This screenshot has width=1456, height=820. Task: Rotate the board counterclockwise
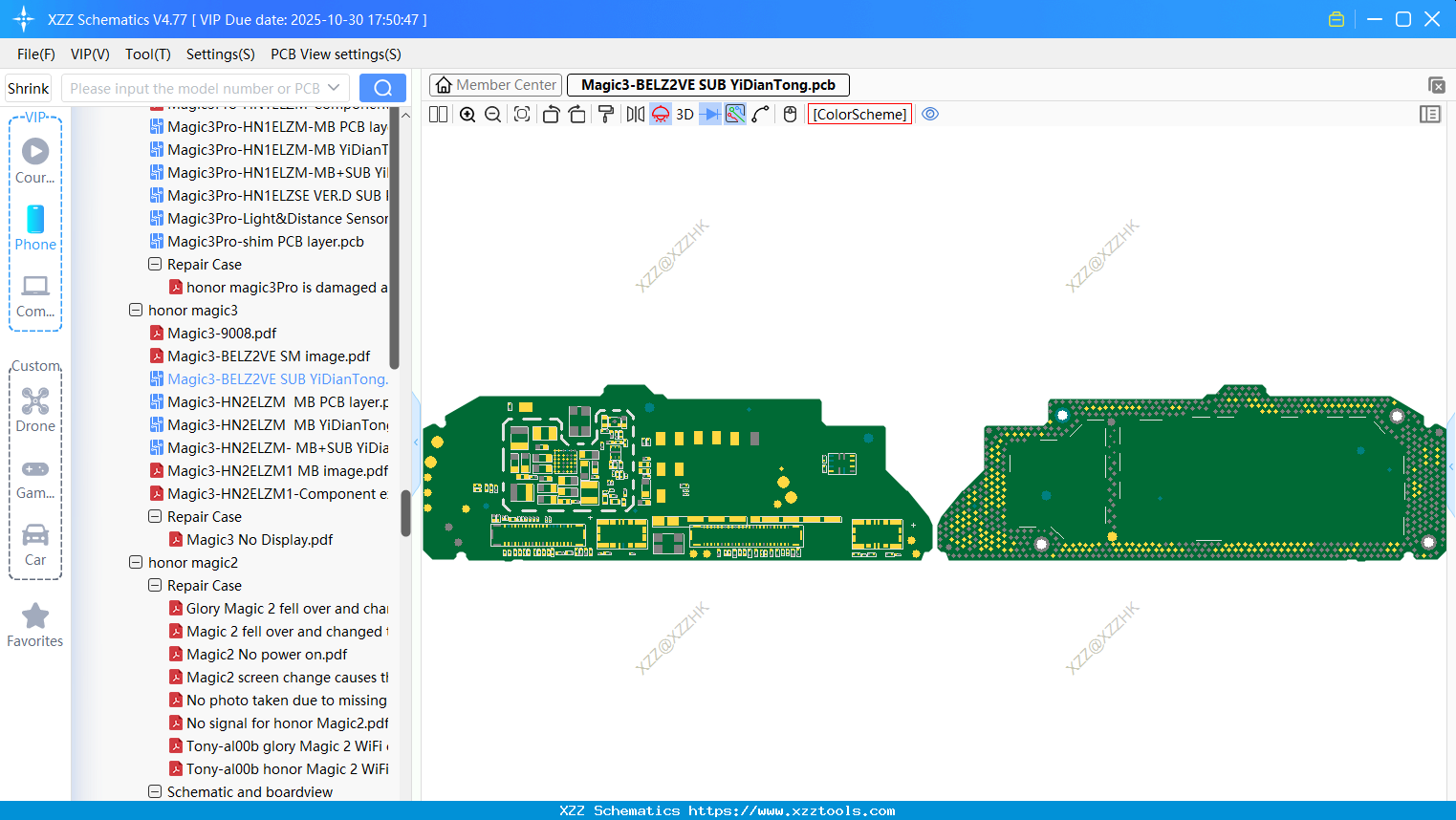551,114
